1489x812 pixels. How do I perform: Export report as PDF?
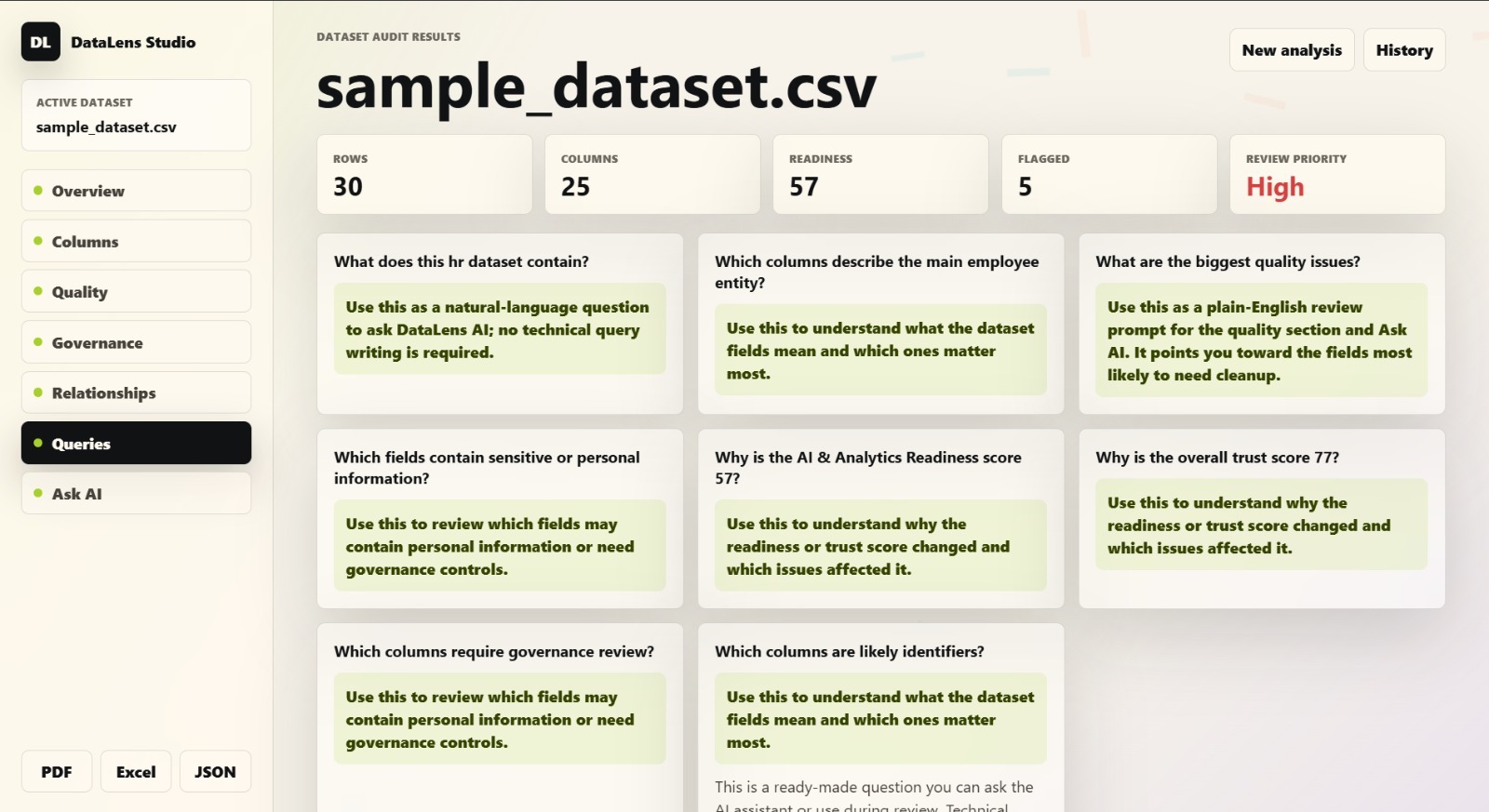[57, 771]
